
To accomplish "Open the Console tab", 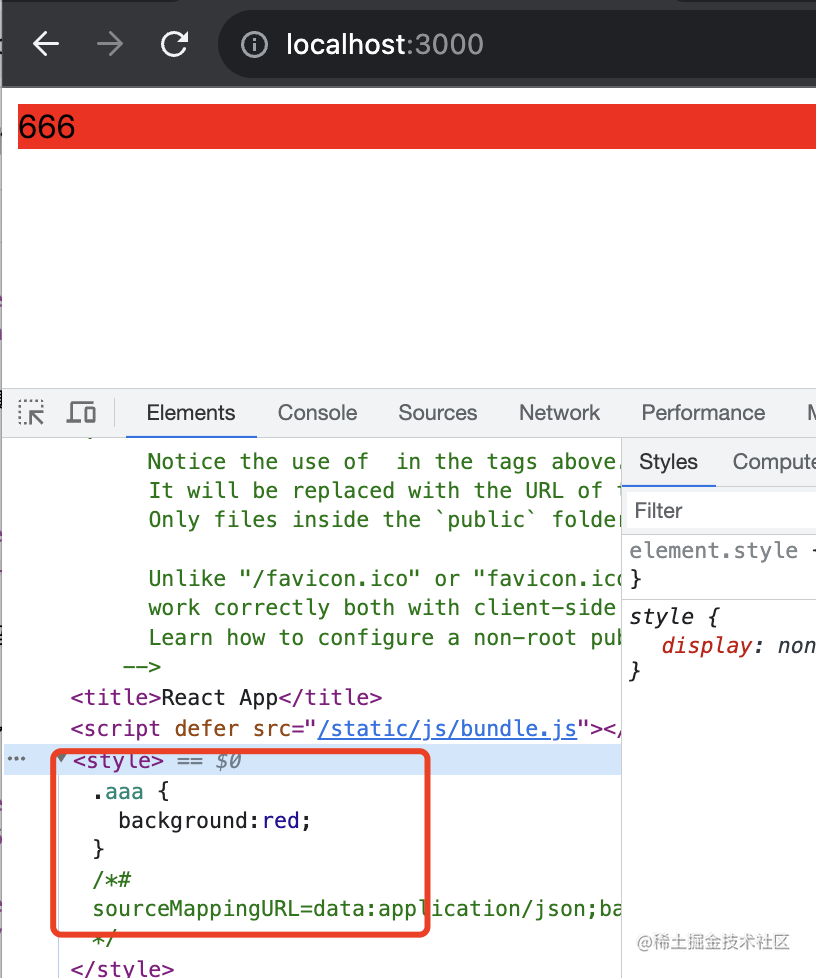I will coord(318,412).
